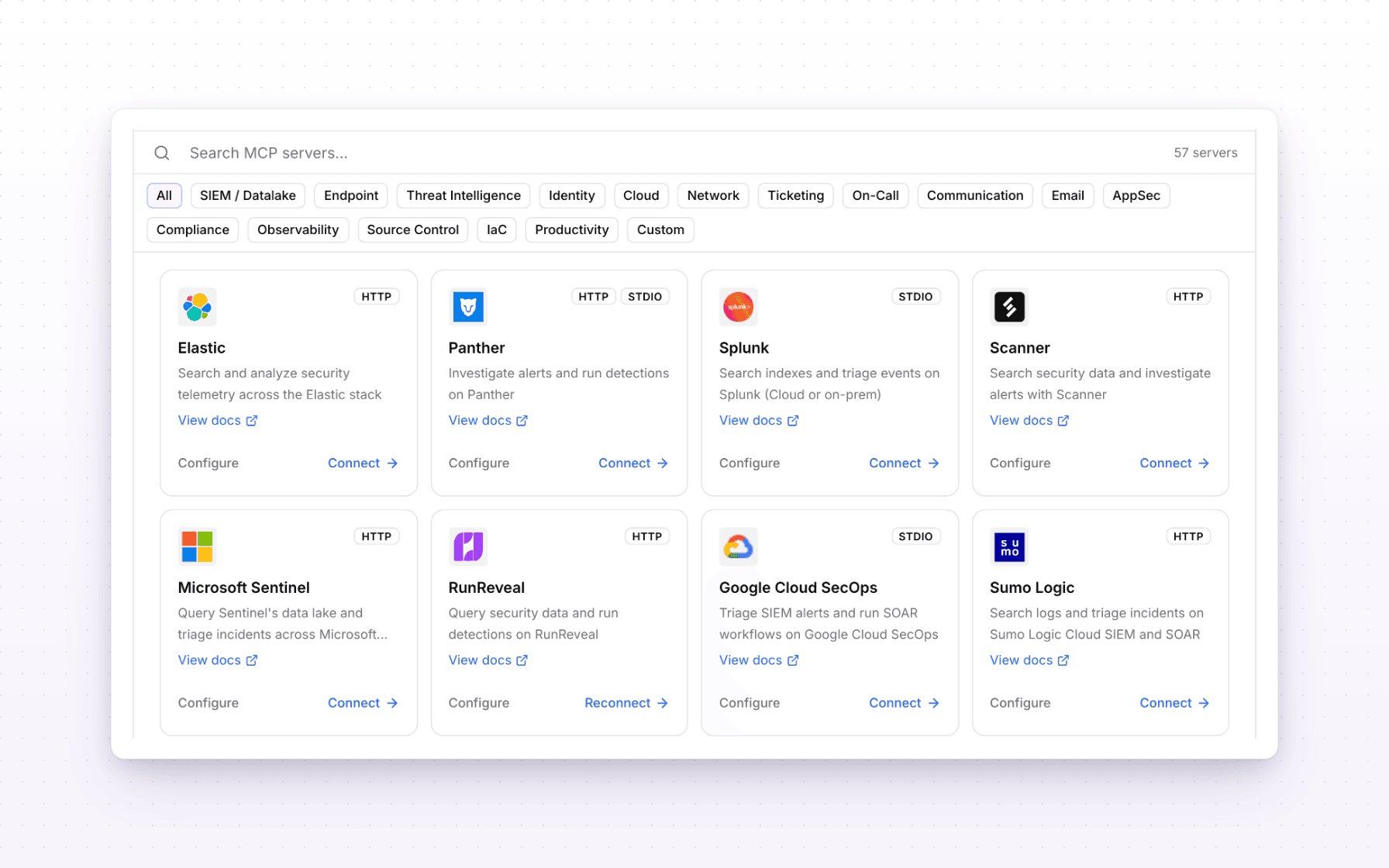Configure the Scanner server
This screenshot has width=1389, height=868.
(x=1020, y=463)
